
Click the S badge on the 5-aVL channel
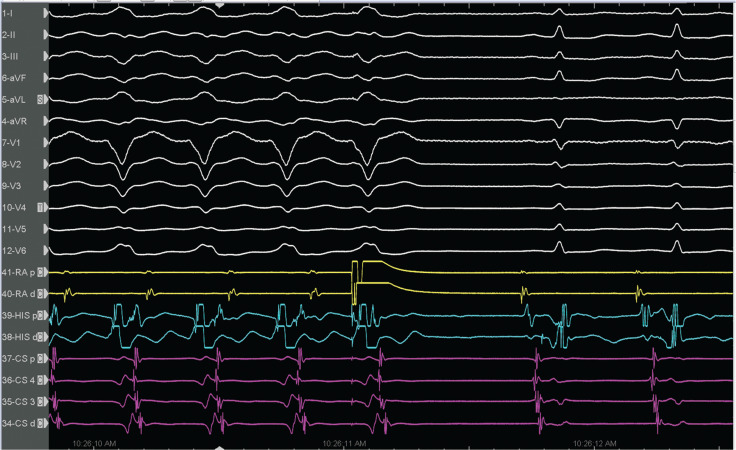tap(41, 100)
